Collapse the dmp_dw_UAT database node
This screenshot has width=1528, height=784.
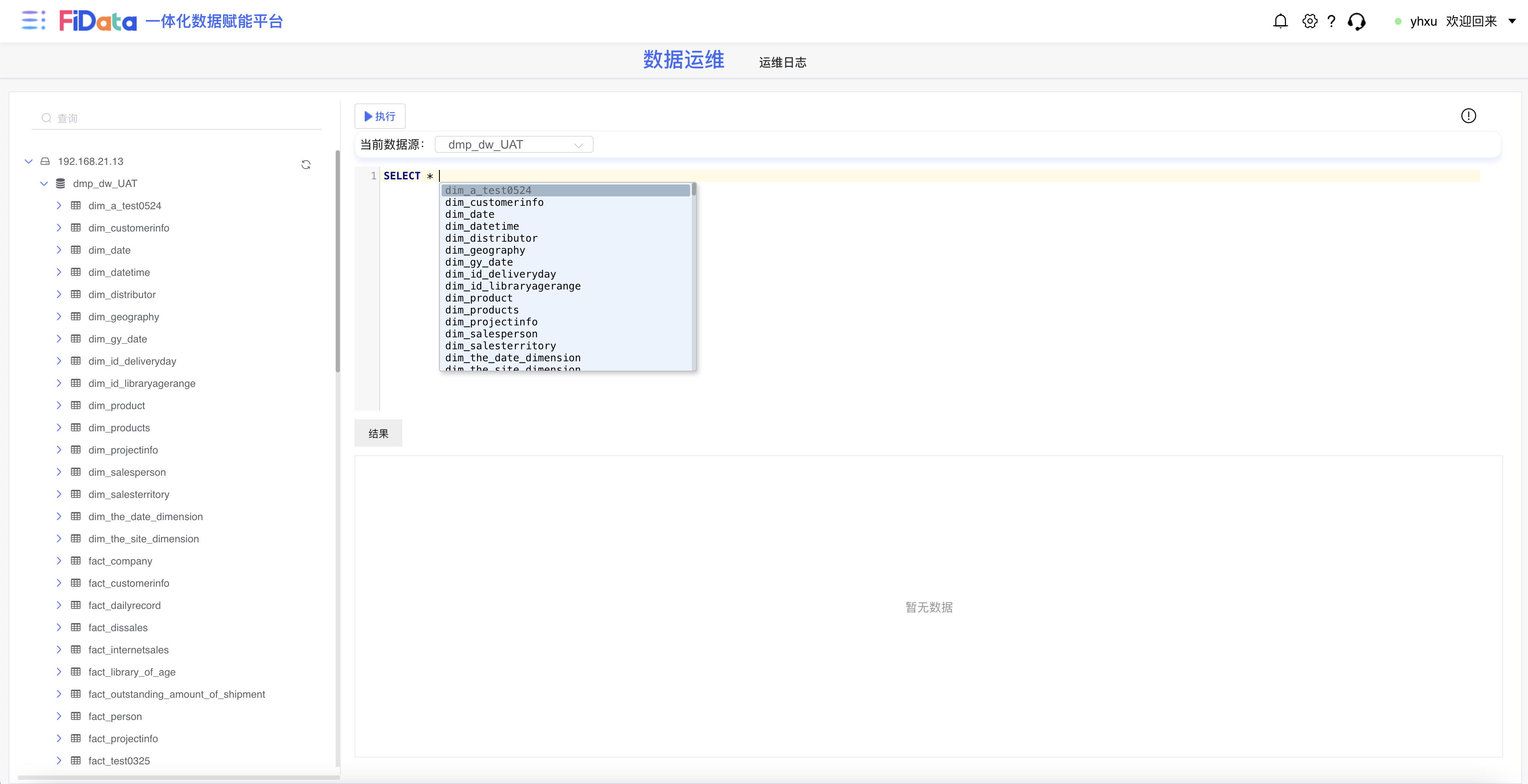point(44,183)
